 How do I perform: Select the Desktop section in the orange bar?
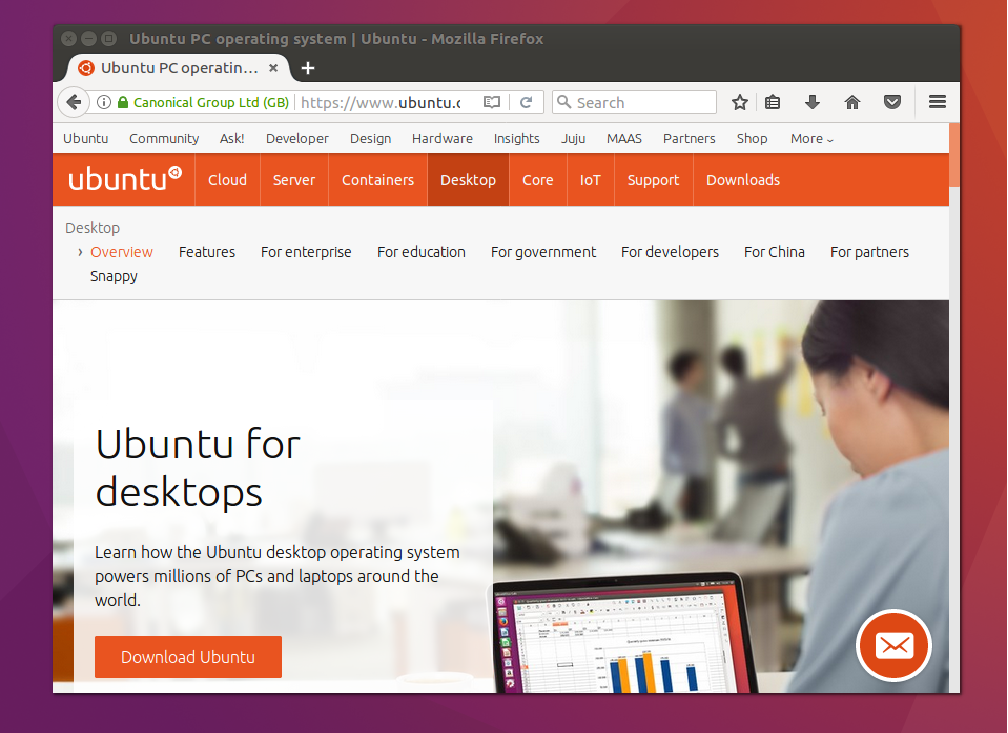[x=468, y=180]
